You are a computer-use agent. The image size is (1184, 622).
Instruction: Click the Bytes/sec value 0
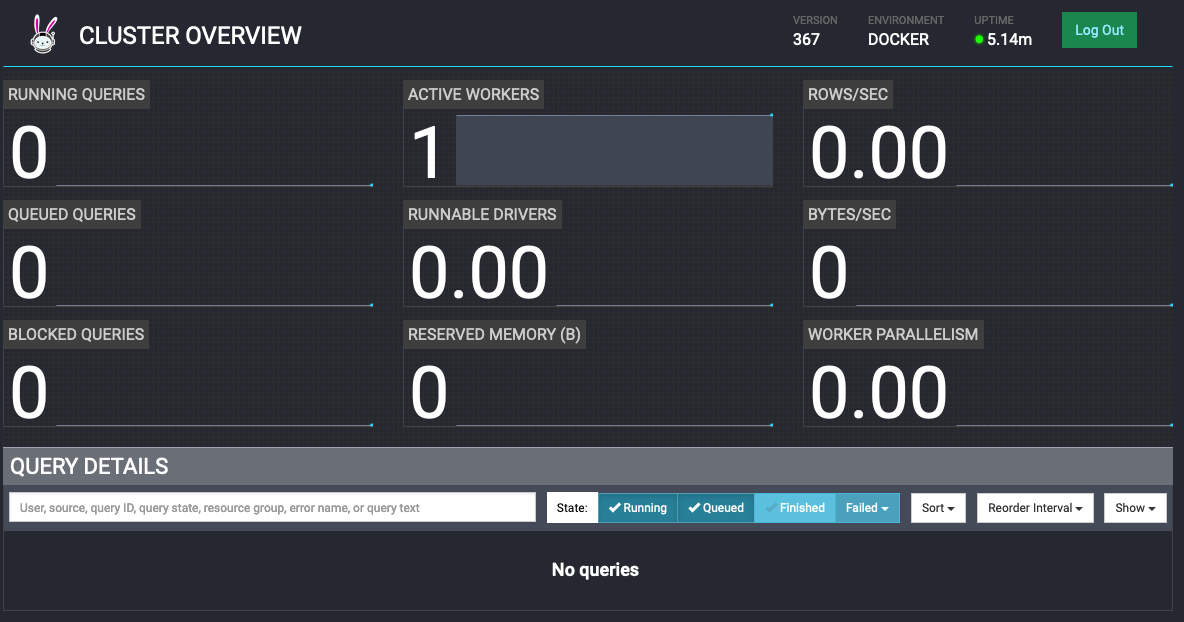[829, 273]
